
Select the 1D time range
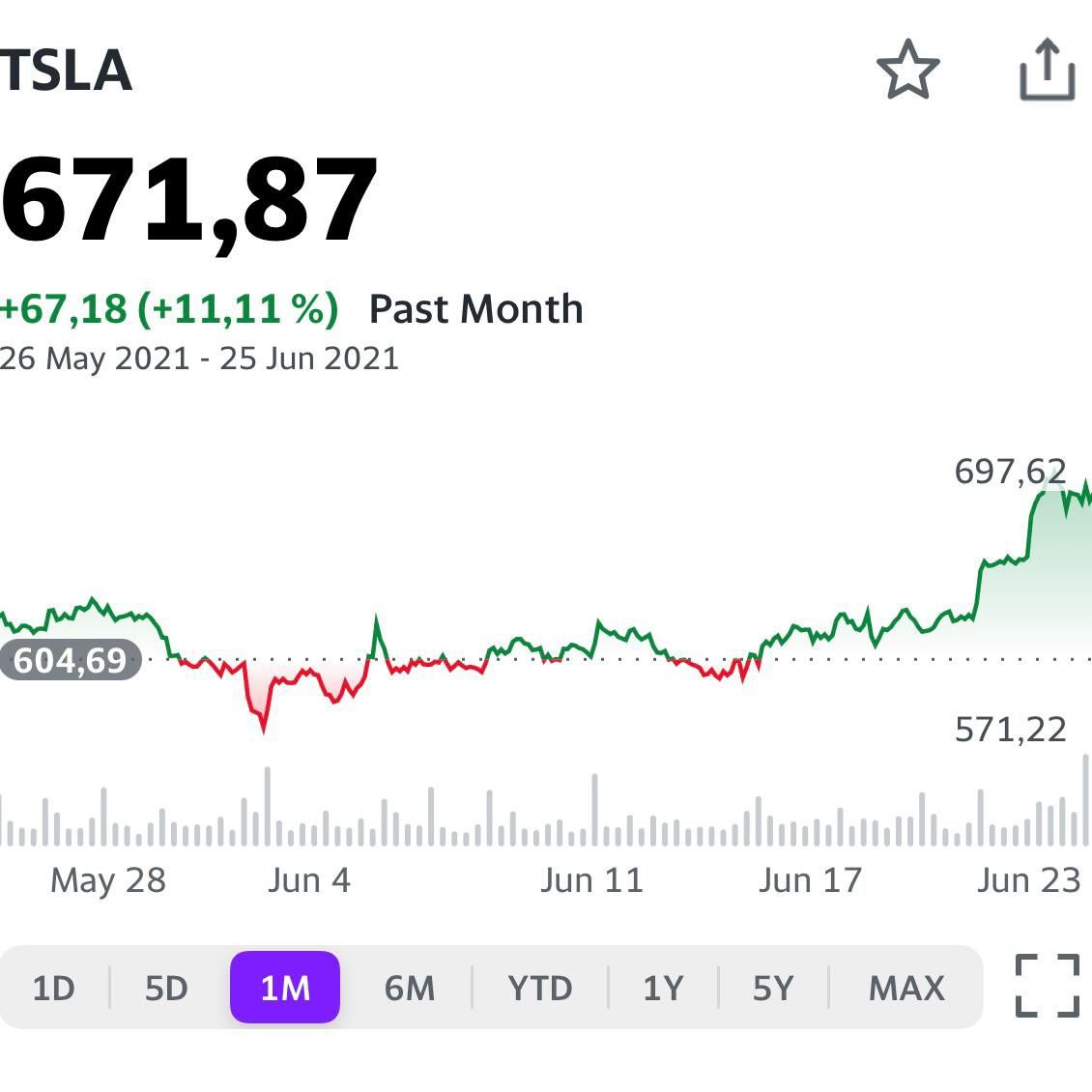pos(54,989)
